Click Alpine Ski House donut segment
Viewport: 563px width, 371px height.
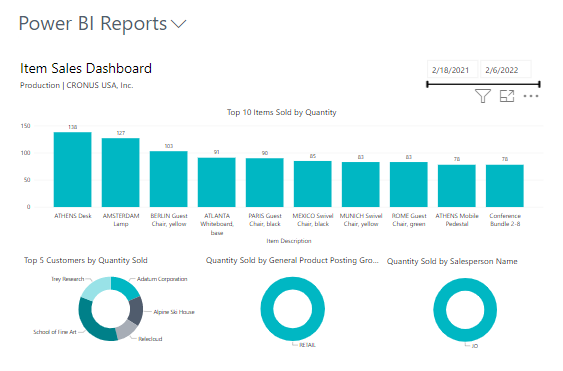click(x=136, y=310)
